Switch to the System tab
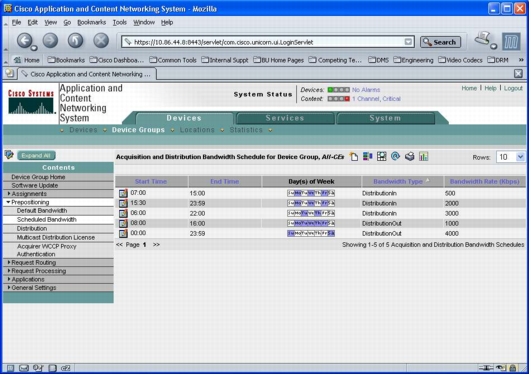Screen dimensions: 531x376 click(385, 118)
